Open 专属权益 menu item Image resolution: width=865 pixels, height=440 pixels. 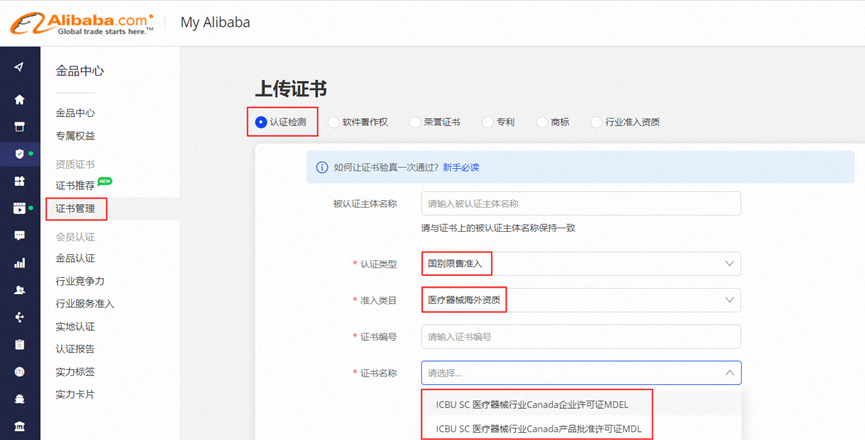pyautogui.click(x=75, y=136)
